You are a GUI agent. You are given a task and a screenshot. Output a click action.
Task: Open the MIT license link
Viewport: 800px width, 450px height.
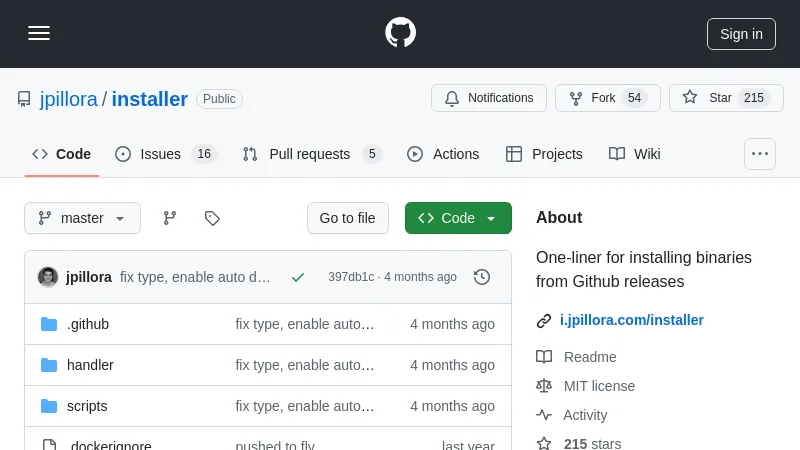pyautogui.click(x=599, y=386)
